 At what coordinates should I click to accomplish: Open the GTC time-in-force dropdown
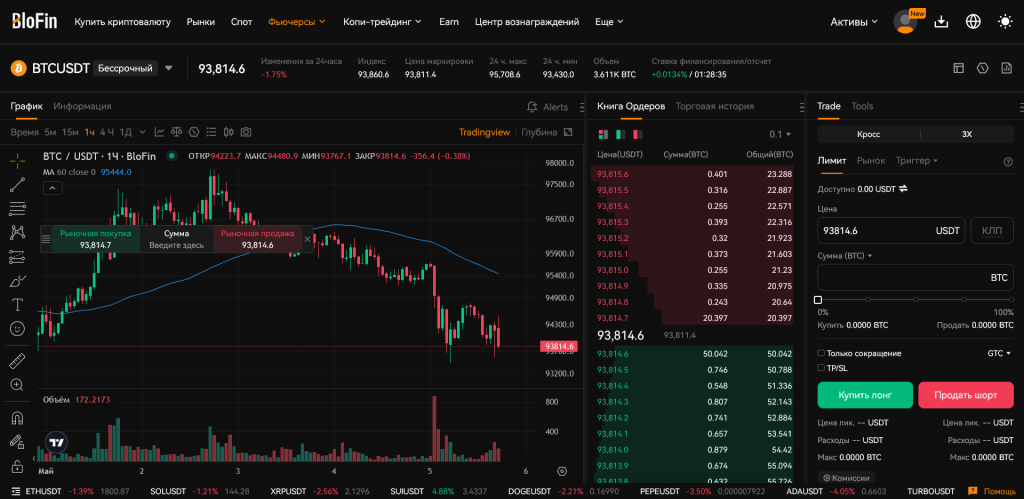[x=999, y=353]
